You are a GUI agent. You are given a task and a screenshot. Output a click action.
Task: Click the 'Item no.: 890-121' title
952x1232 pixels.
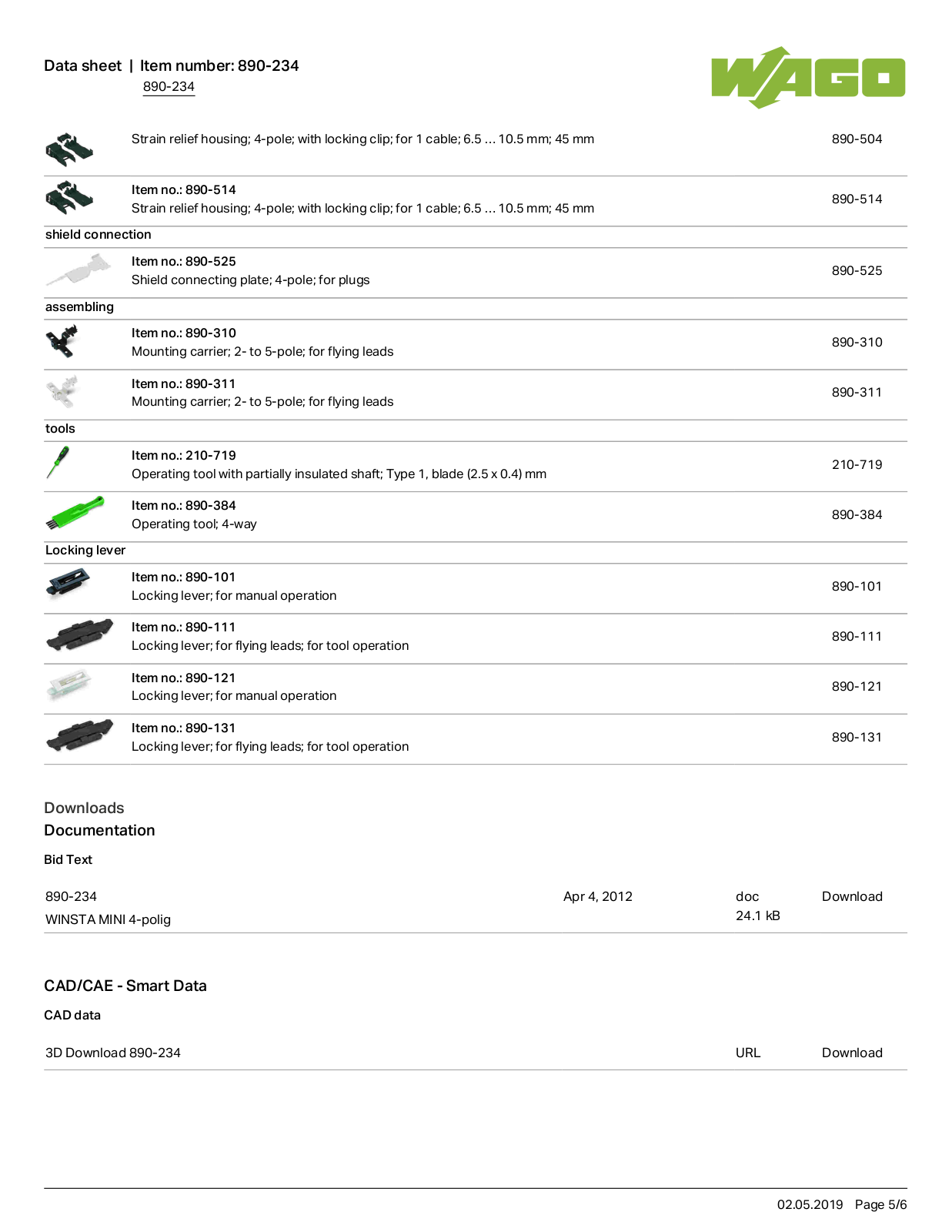pyautogui.click(x=184, y=678)
